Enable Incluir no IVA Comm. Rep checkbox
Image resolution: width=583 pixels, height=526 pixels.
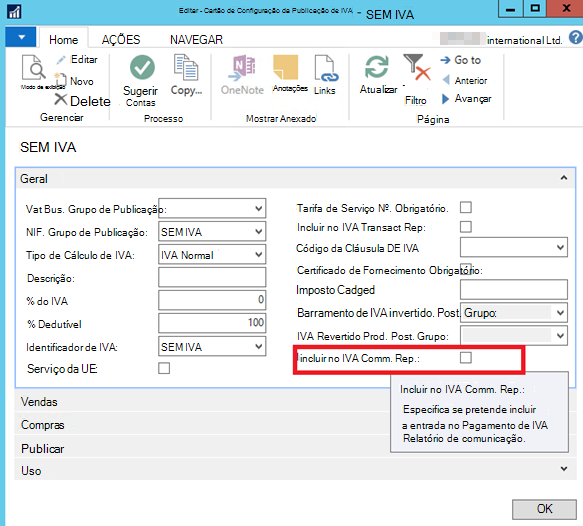[x=466, y=358]
